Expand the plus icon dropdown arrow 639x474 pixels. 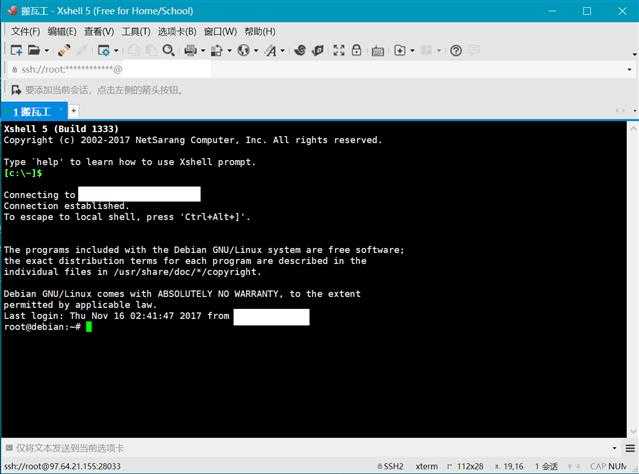click(x=412, y=51)
